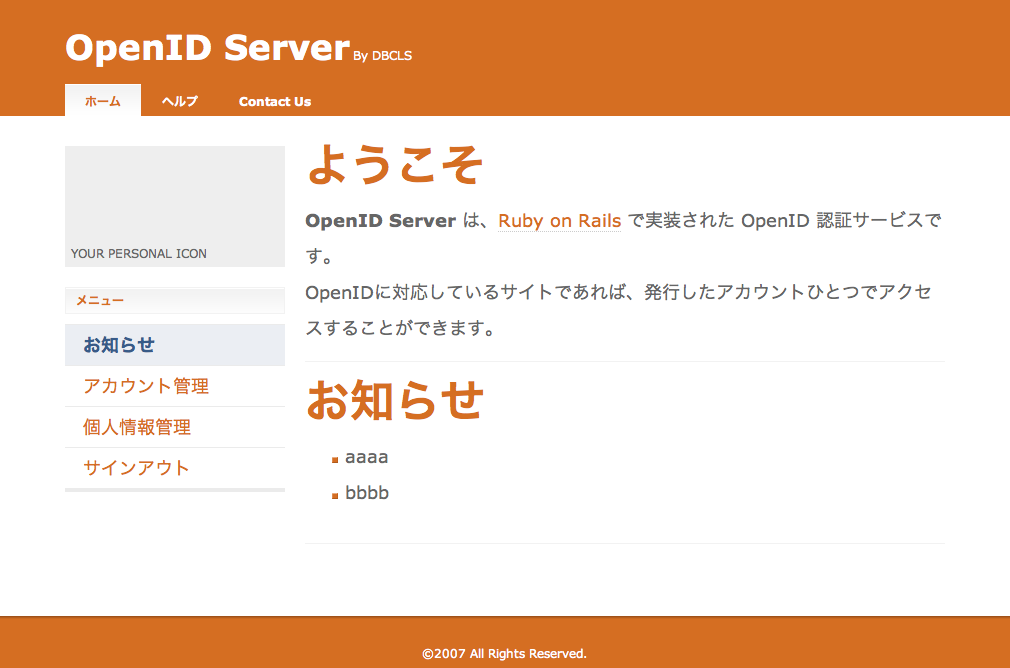The width and height of the screenshot is (1010, 668).
Task: Select the aaaa news item
Action: coord(367,457)
